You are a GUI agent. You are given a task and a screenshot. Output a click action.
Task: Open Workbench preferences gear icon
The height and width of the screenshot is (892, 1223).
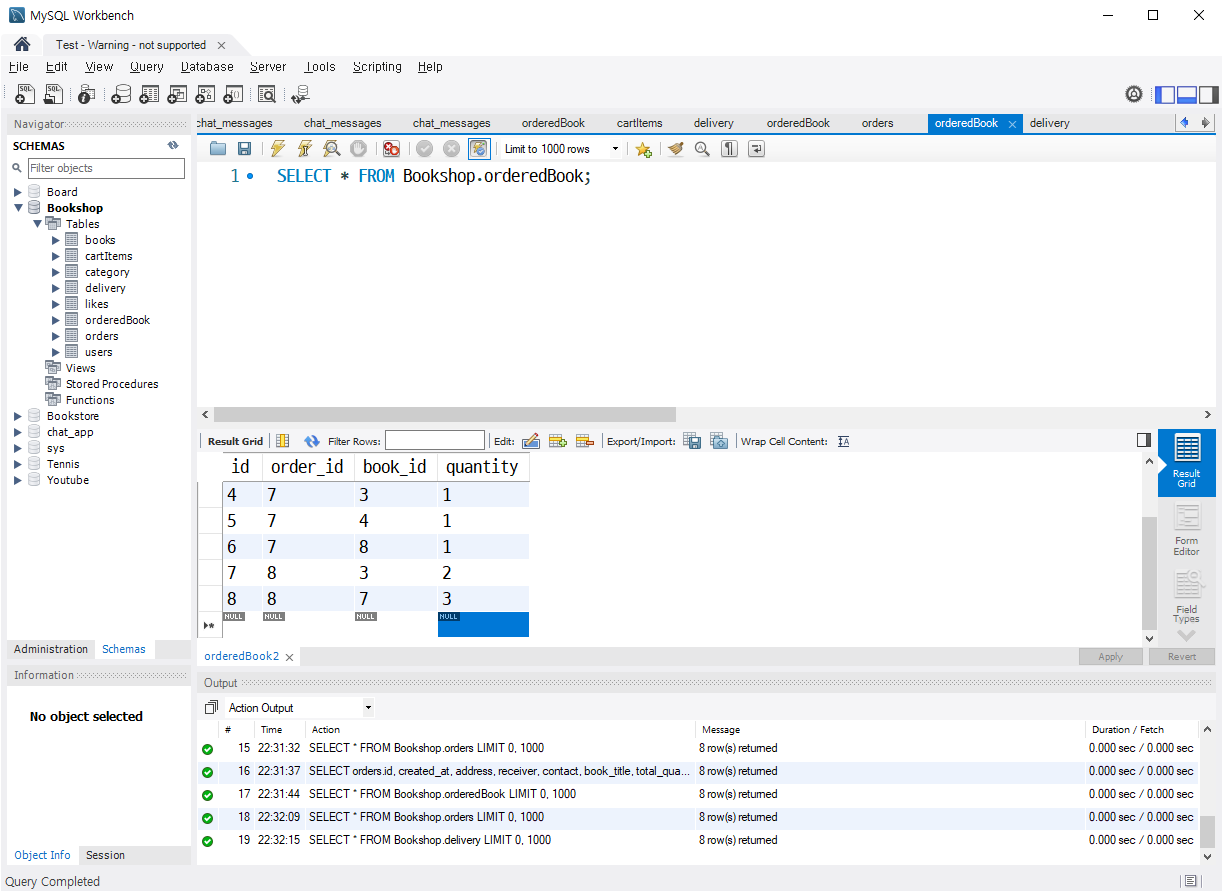pyautogui.click(x=1134, y=94)
